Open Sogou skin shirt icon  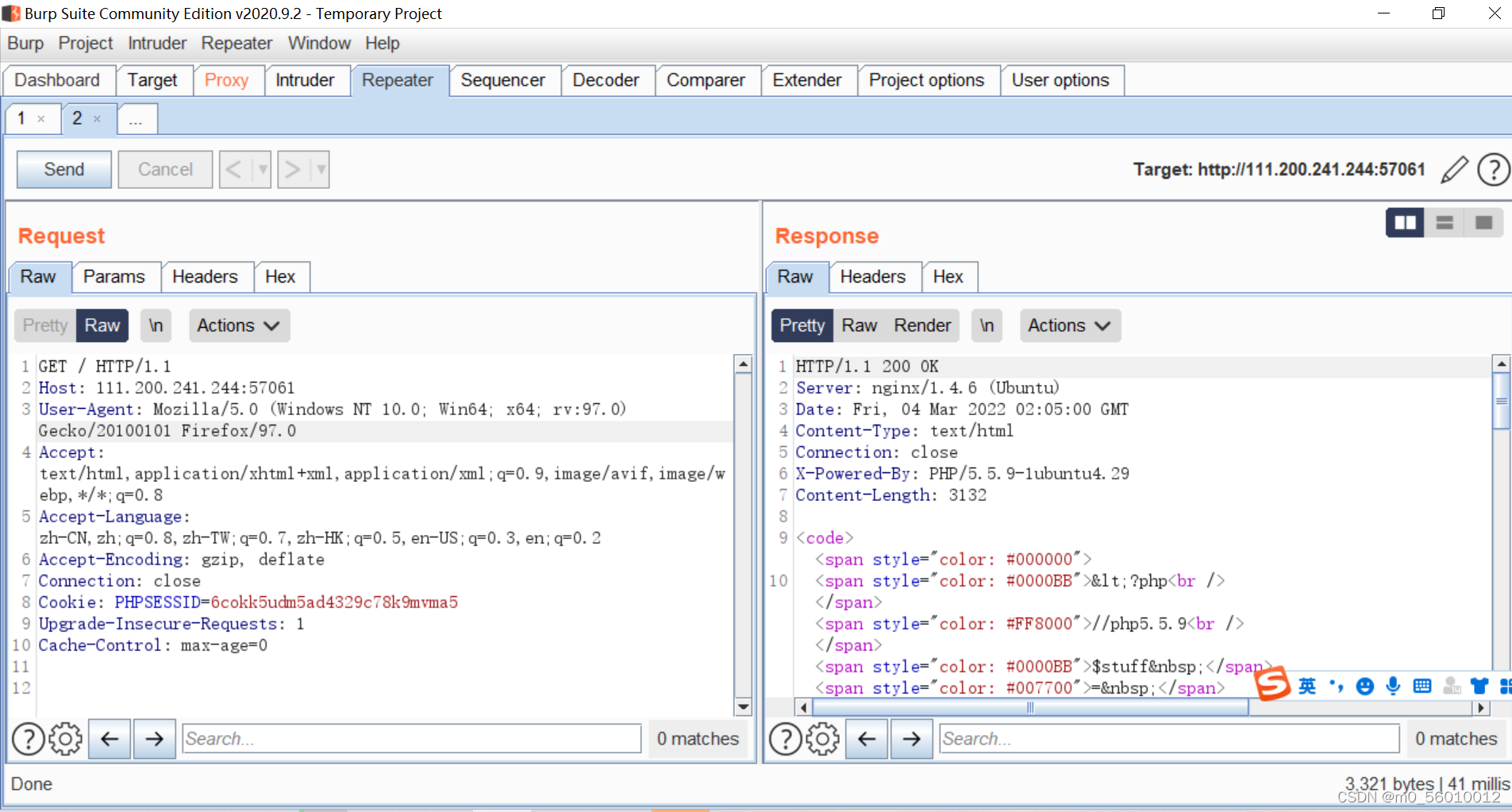(x=1479, y=686)
